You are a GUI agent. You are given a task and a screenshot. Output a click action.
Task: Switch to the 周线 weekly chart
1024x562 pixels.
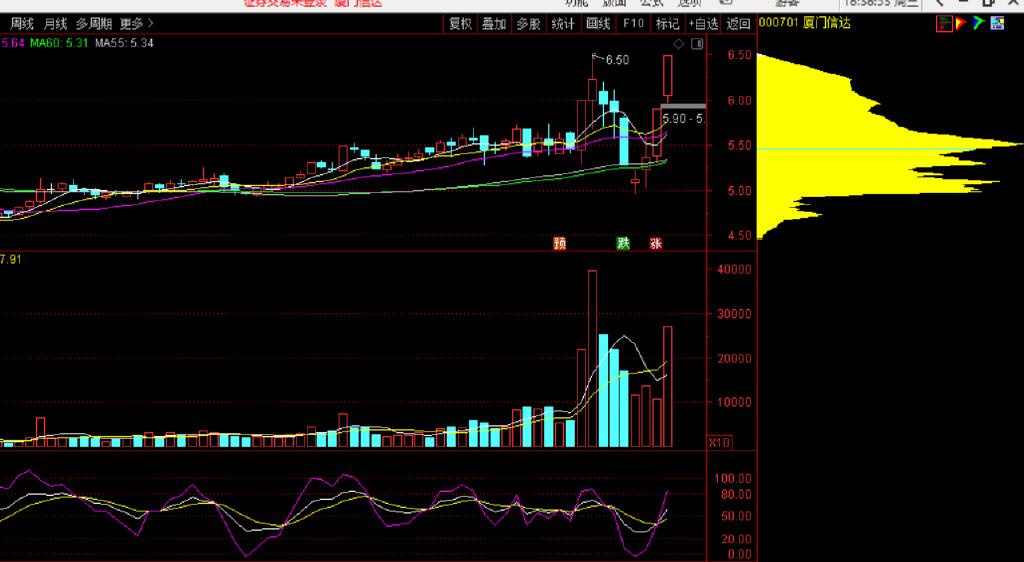pyautogui.click(x=22, y=24)
